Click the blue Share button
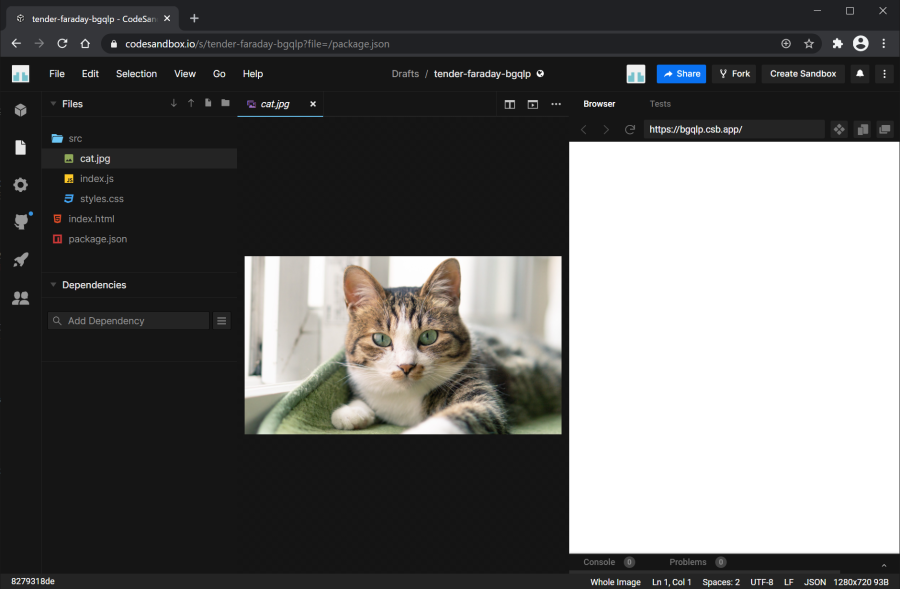 pos(681,74)
